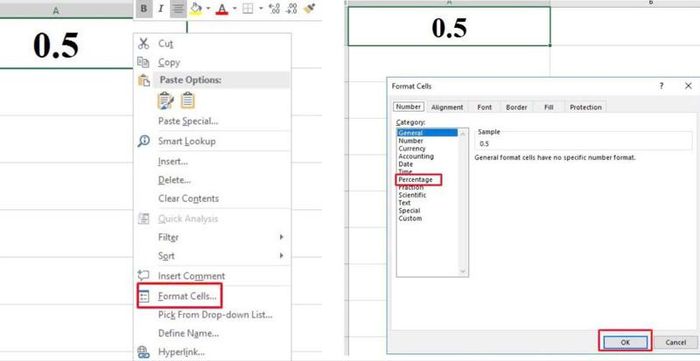Open the Protection tab
This screenshot has height=361, width=700.
586,107
